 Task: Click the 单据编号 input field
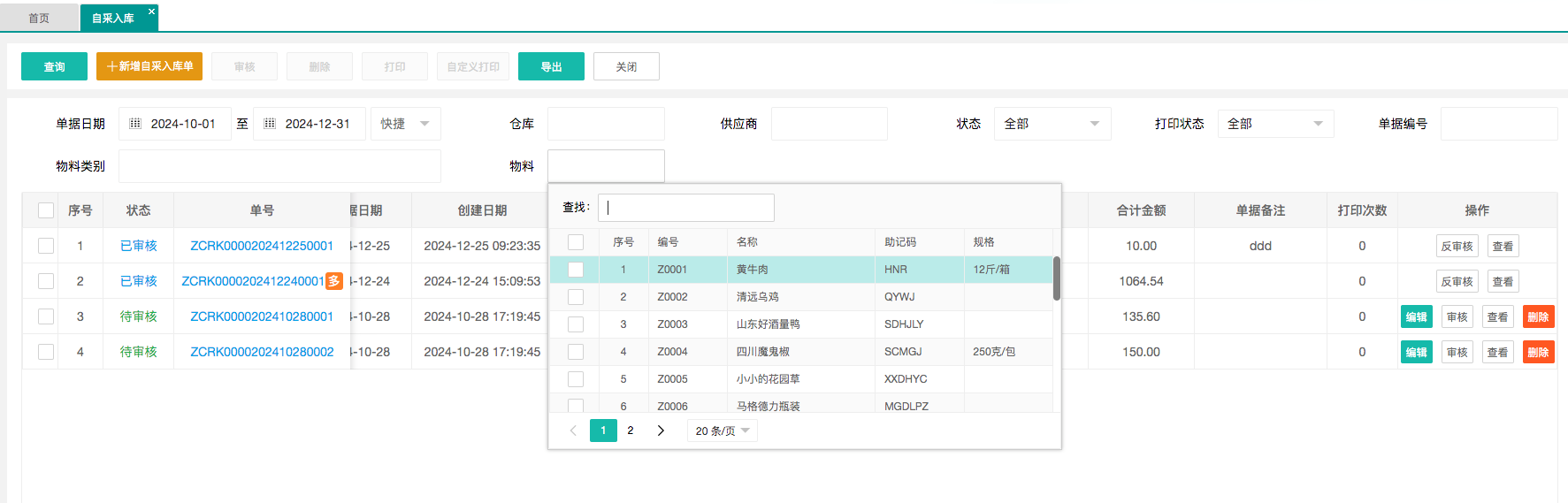1499,124
